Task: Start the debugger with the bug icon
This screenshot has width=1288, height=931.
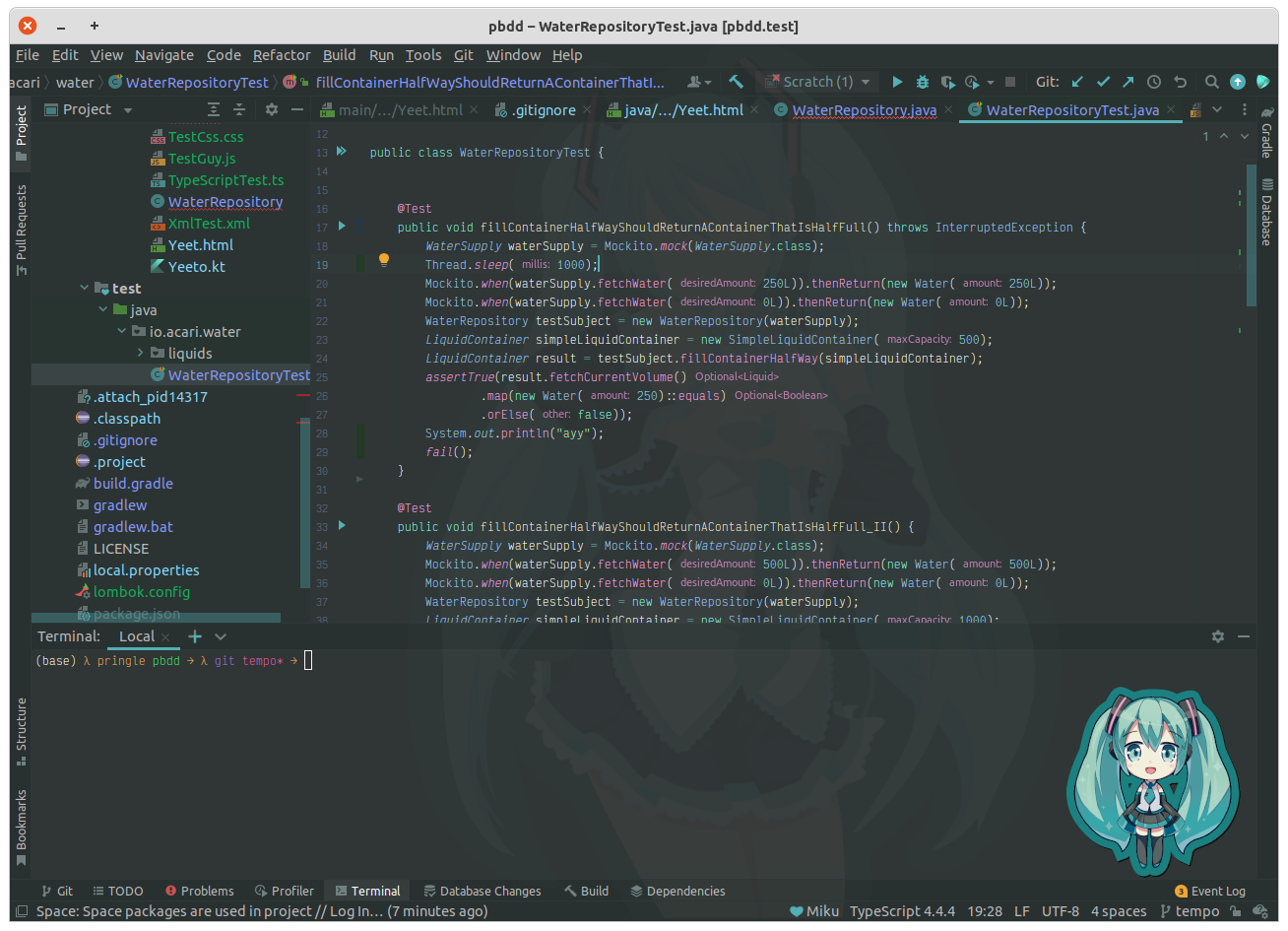Action: tap(922, 82)
